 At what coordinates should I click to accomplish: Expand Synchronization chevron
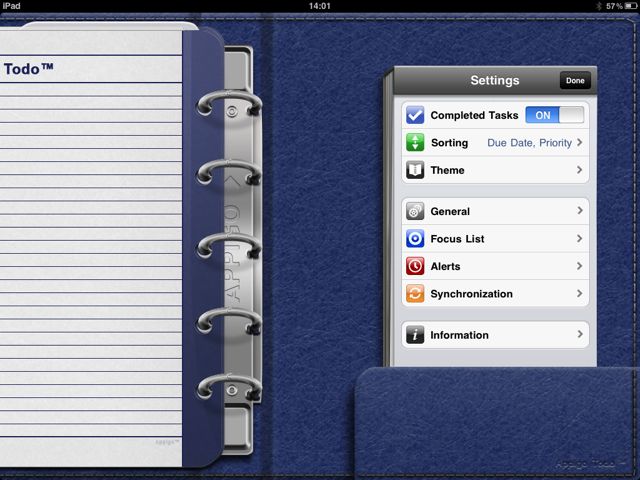click(x=580, y=293)
